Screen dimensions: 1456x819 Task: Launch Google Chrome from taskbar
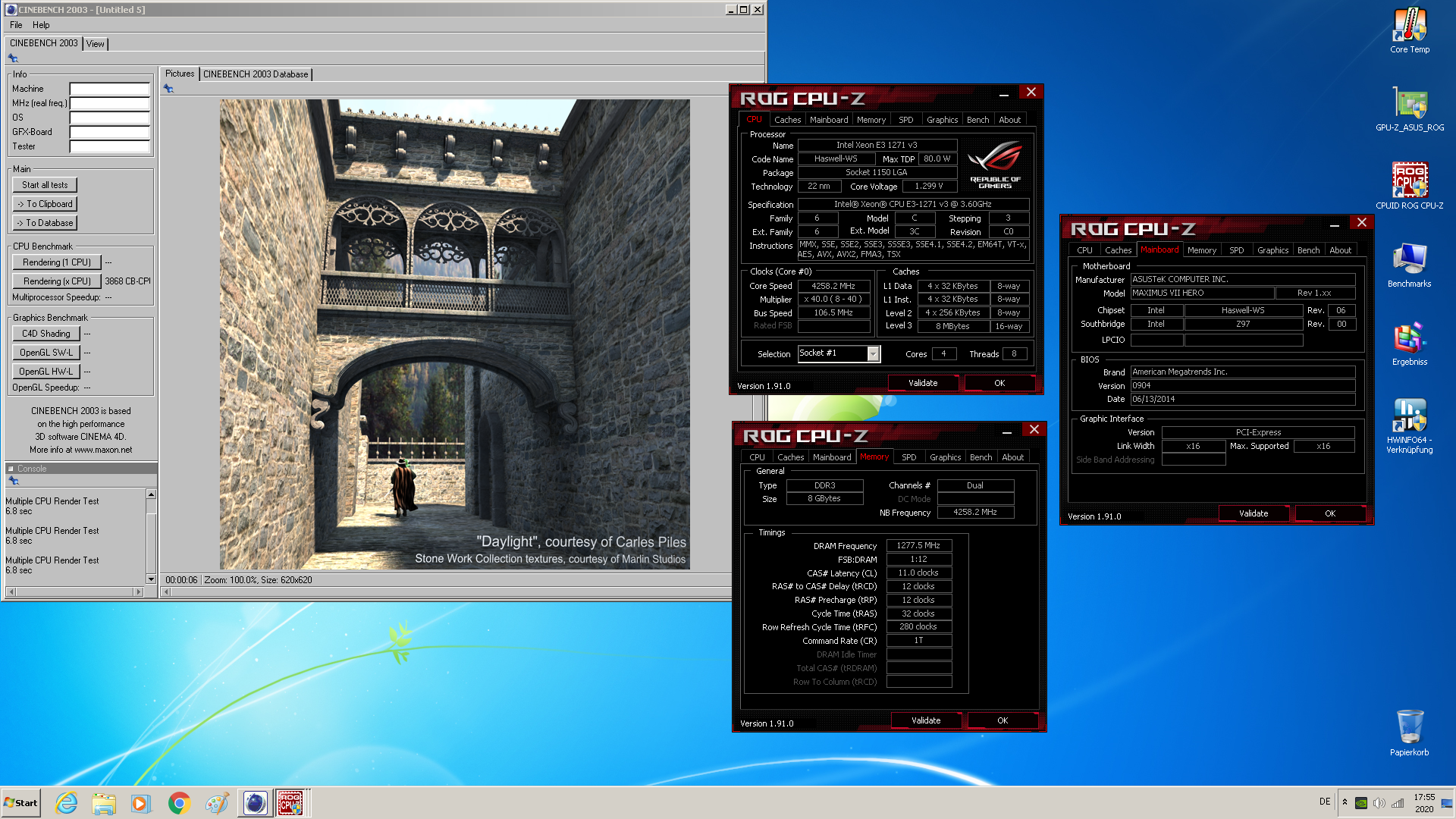click(179, 803)
